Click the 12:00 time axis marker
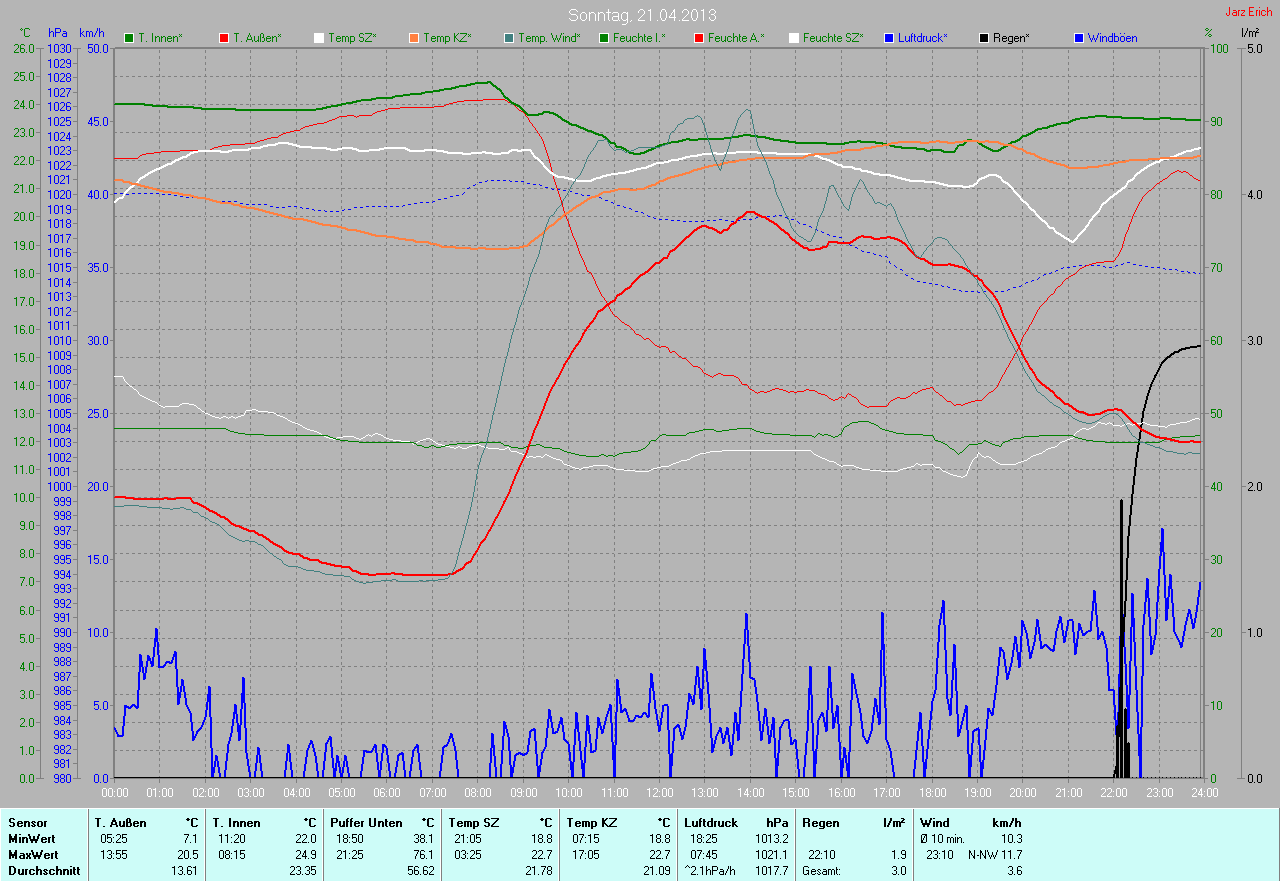The height and width of the screenshot is (881, 1280). pyautogui.click(x=659, y=793)
